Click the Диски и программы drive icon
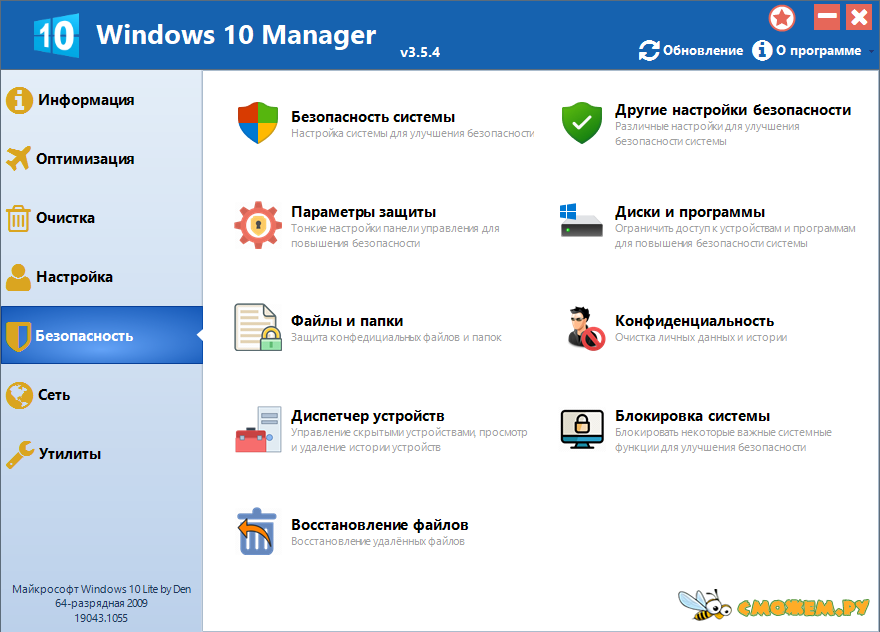 [581, 221]
